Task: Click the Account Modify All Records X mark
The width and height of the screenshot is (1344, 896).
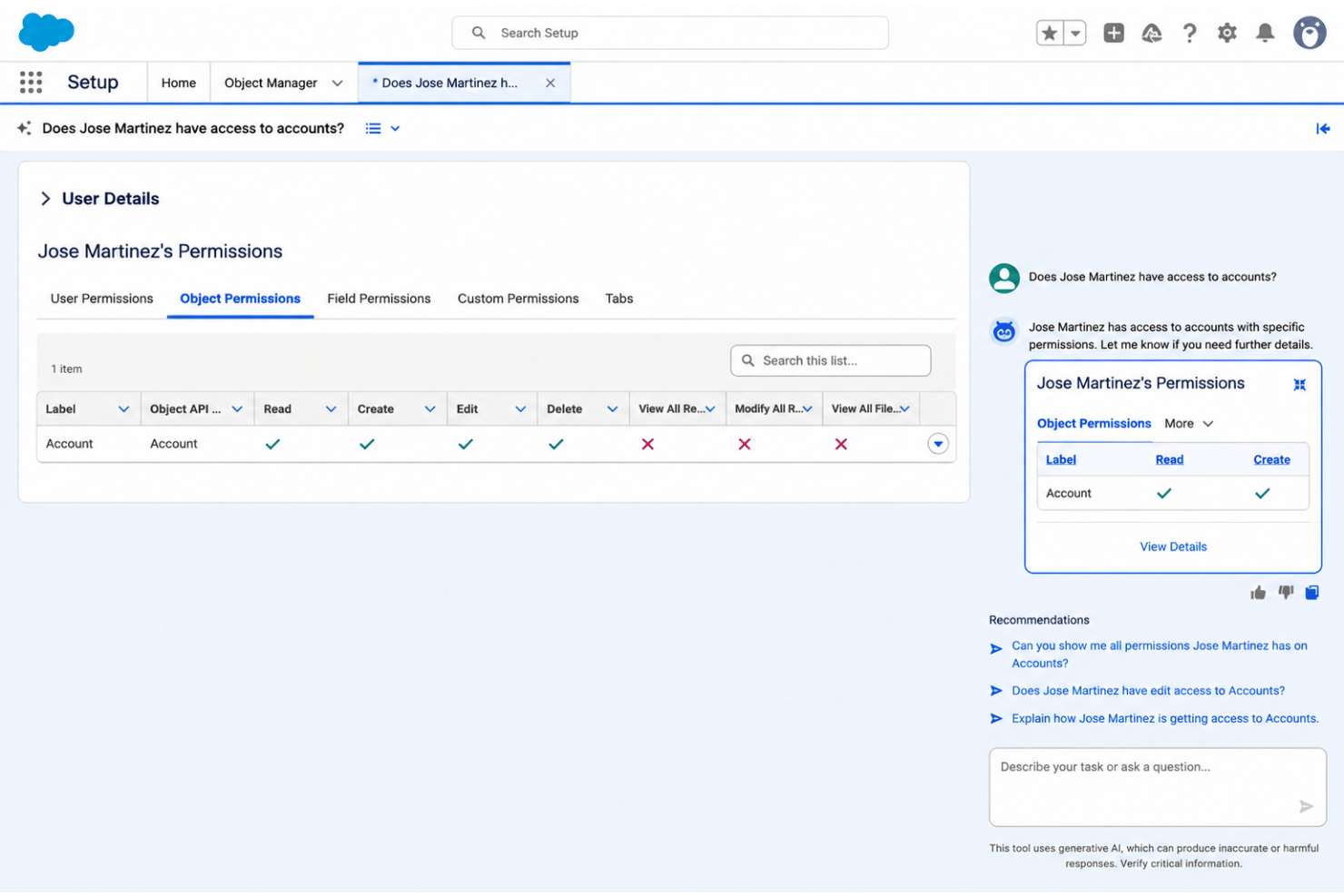Action: pos(745,444)
